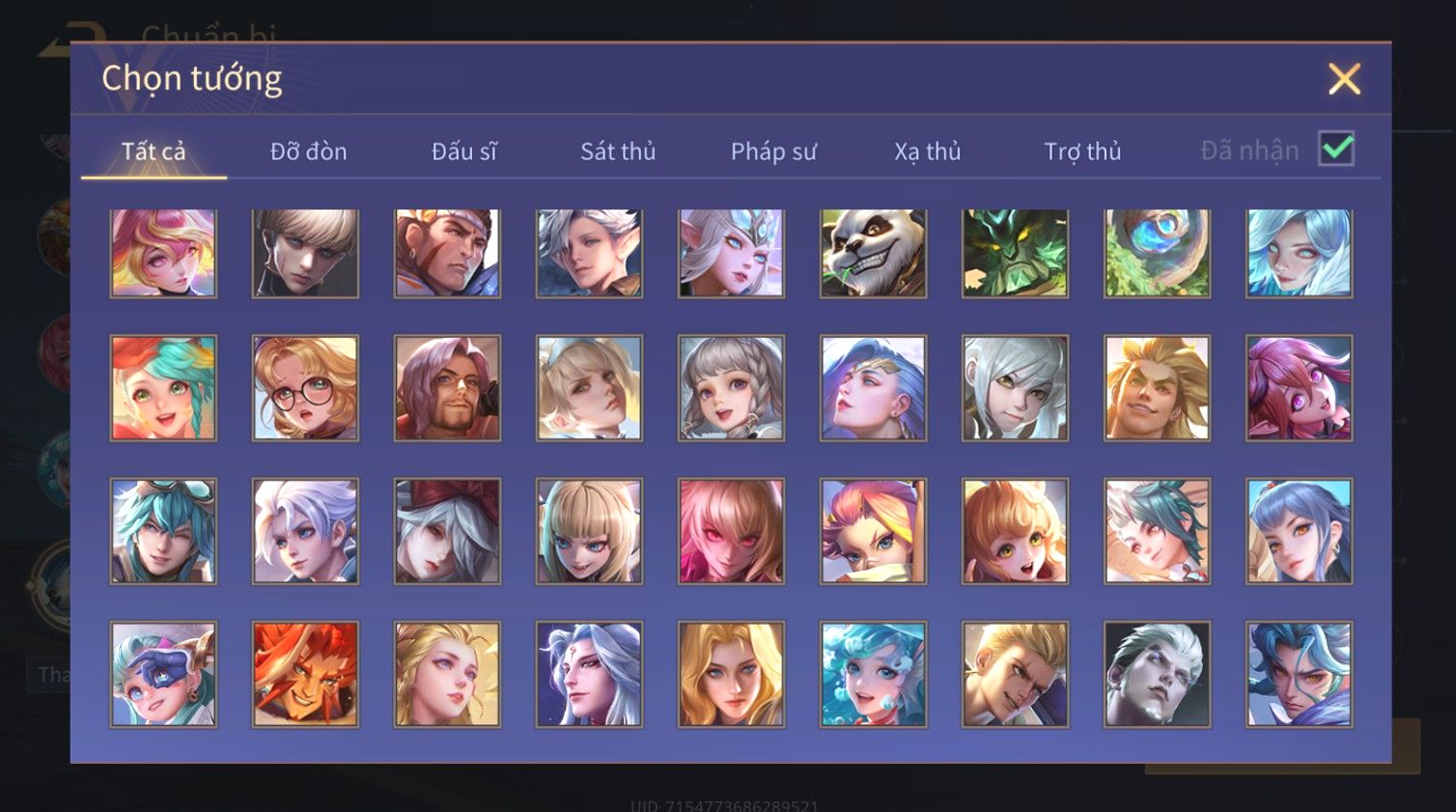The height and width of the screenshot is (812, 1456).
Task: Select the red-maned lion beast hero
Action: pos(305,674)
